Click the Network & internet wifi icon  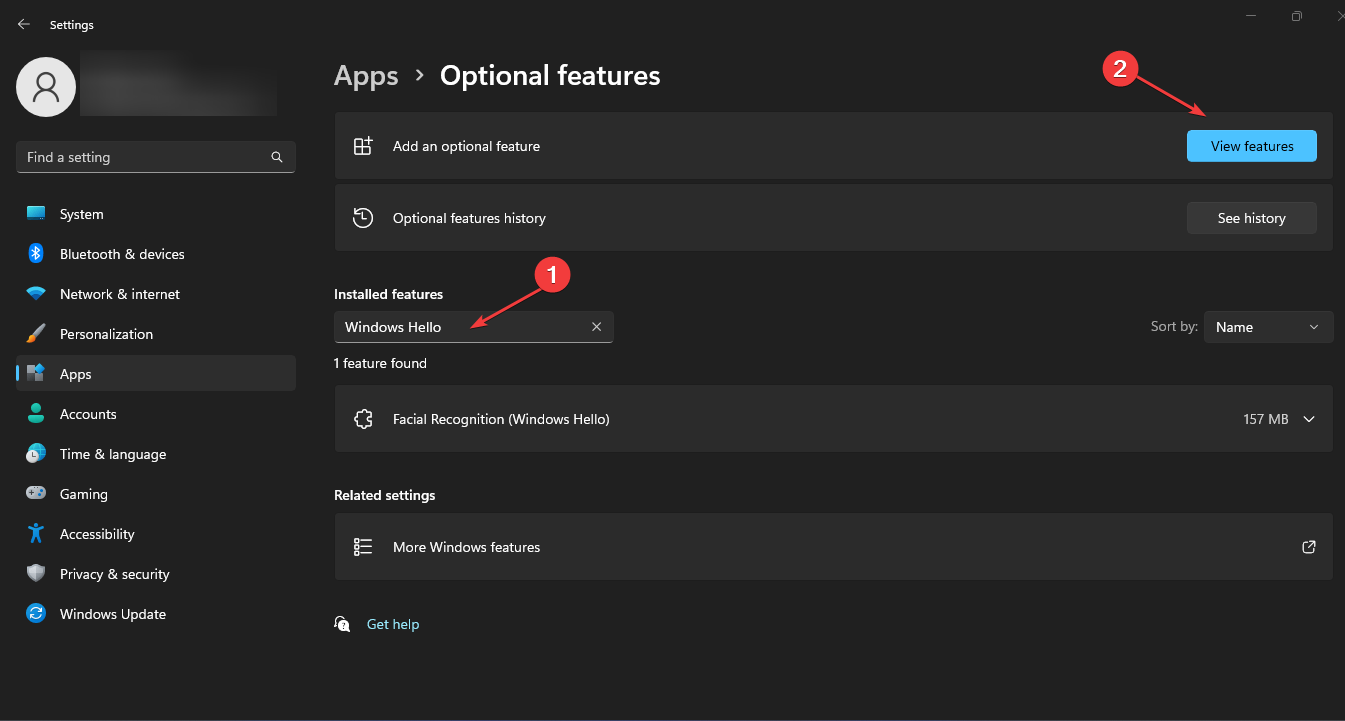tap(36, 294)
